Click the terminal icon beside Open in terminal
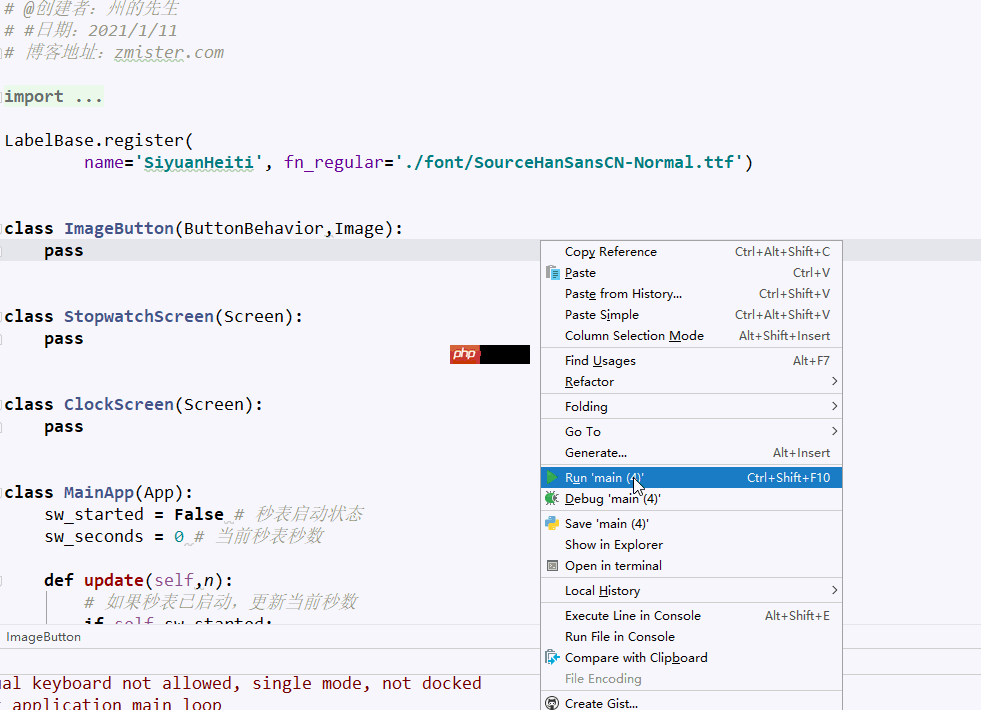This screenshot has width=981, height=710. click(552, 566)
